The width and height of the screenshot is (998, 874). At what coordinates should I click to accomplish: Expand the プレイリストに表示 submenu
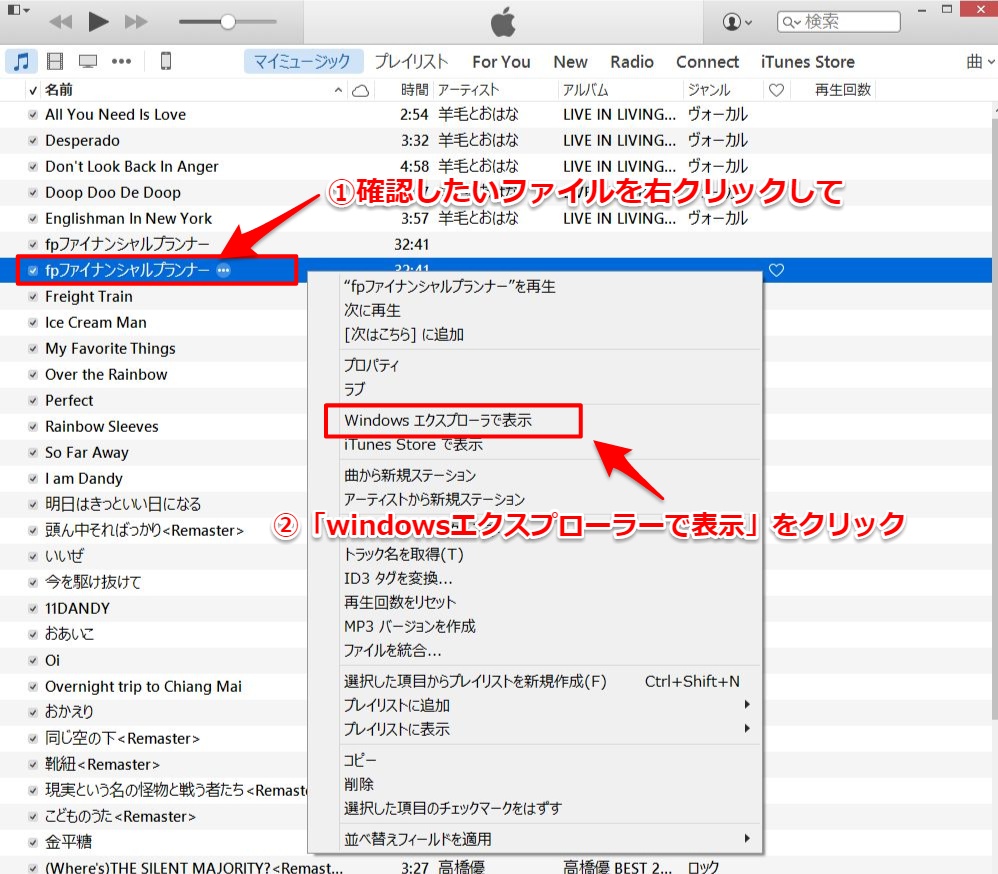[397, 730]
